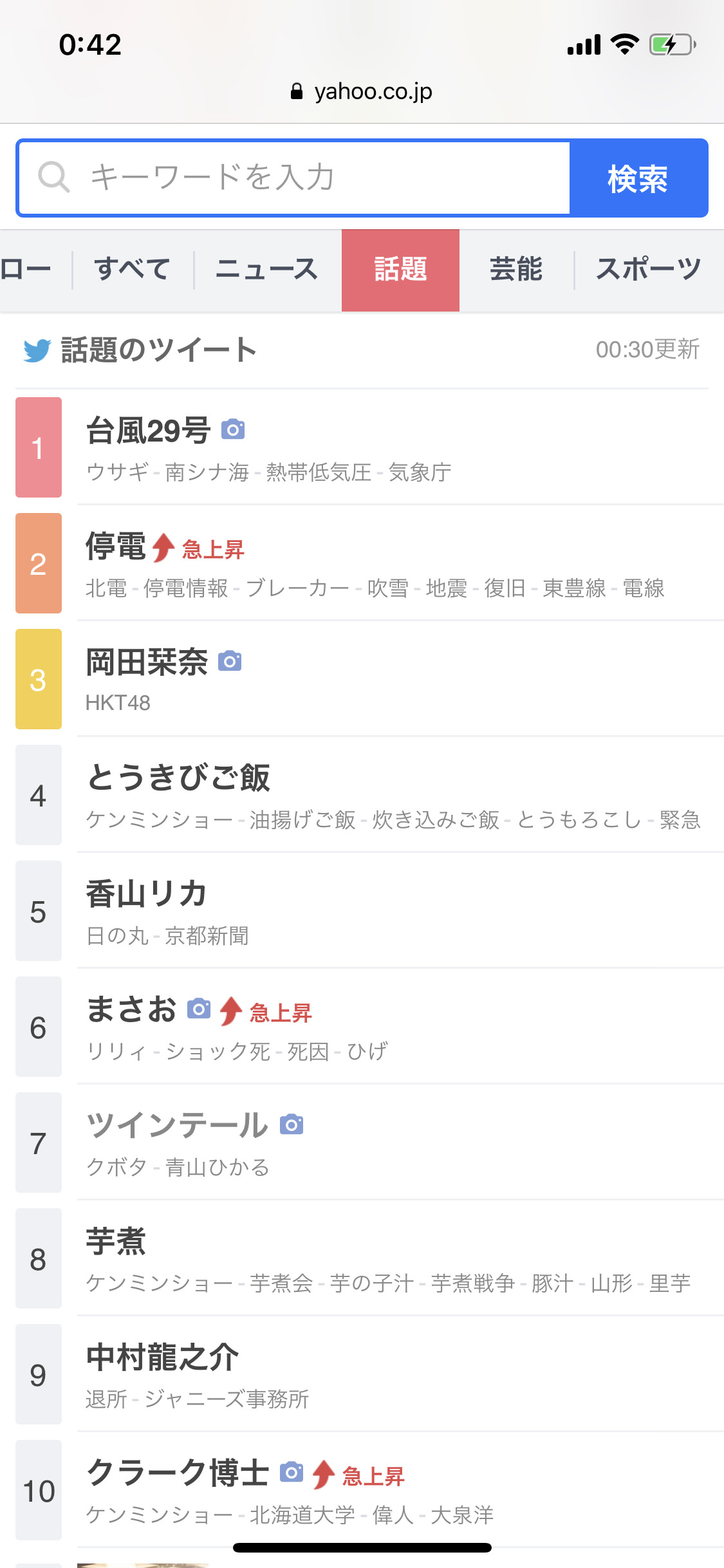Tap camera icon beside 岡田栞奈
The height and width of the screenshot is (1568, 724).
coord(230,661)
